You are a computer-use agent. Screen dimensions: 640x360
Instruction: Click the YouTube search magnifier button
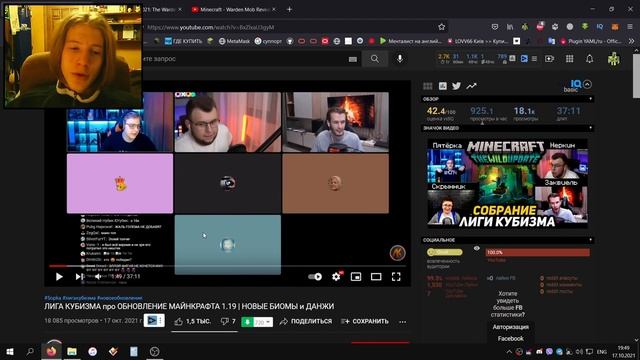[x=375, y=59]
